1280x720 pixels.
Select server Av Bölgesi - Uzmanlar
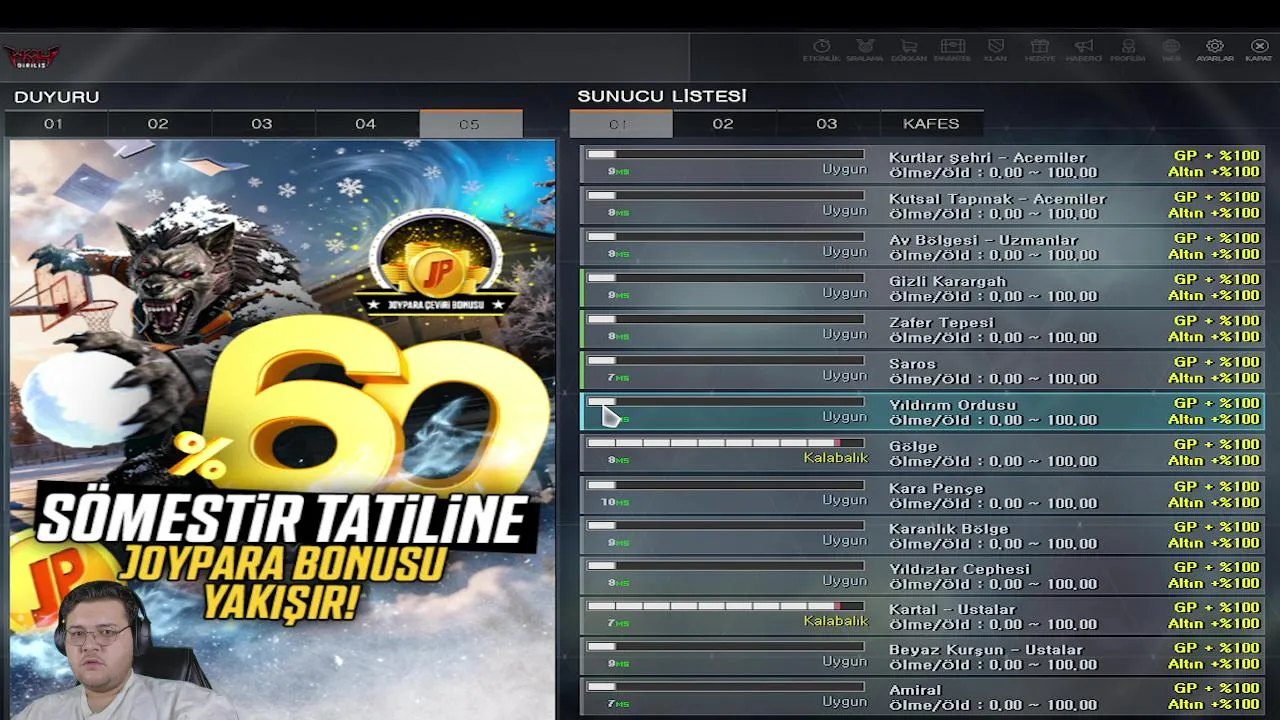922,247
